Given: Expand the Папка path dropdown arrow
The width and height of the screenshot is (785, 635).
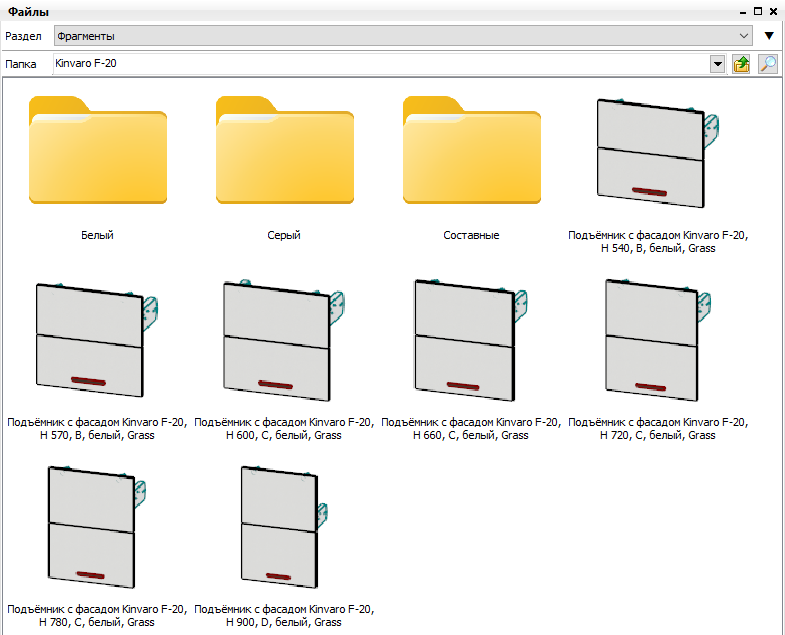Looking at the screenshot, I should pyautogui.click(x=717, y=64).
